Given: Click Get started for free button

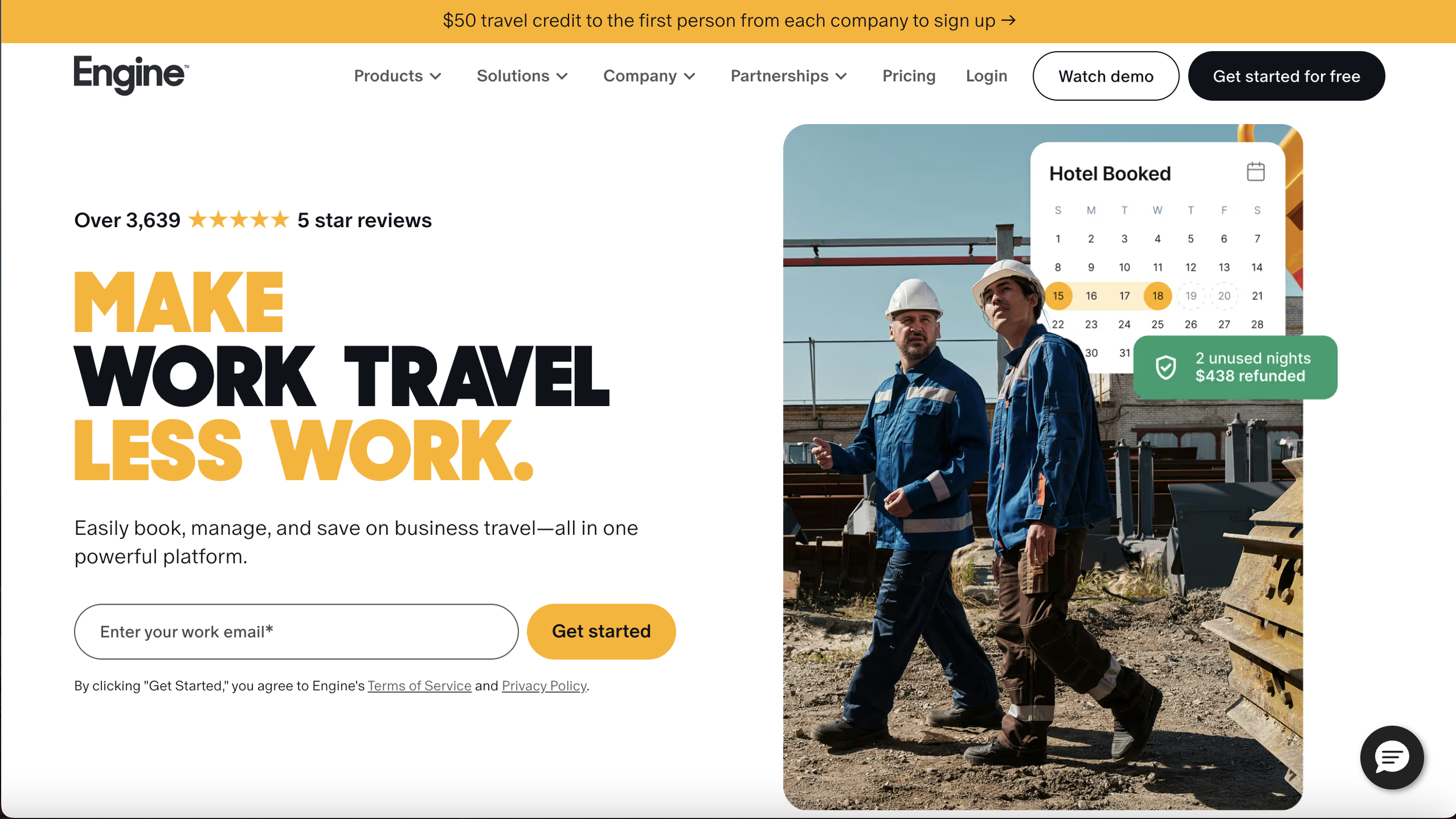Looking at the screenshot, I should point(1286,76).
